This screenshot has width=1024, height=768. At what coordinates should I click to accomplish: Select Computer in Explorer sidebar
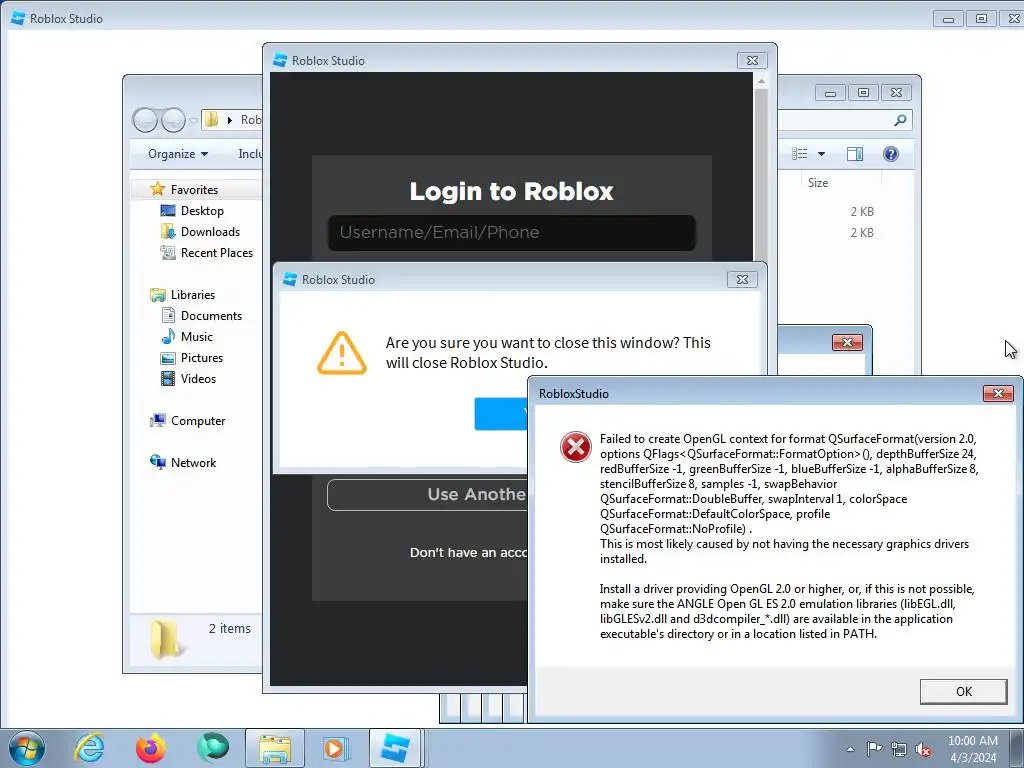pyautogui.click(x=198, y=421)
